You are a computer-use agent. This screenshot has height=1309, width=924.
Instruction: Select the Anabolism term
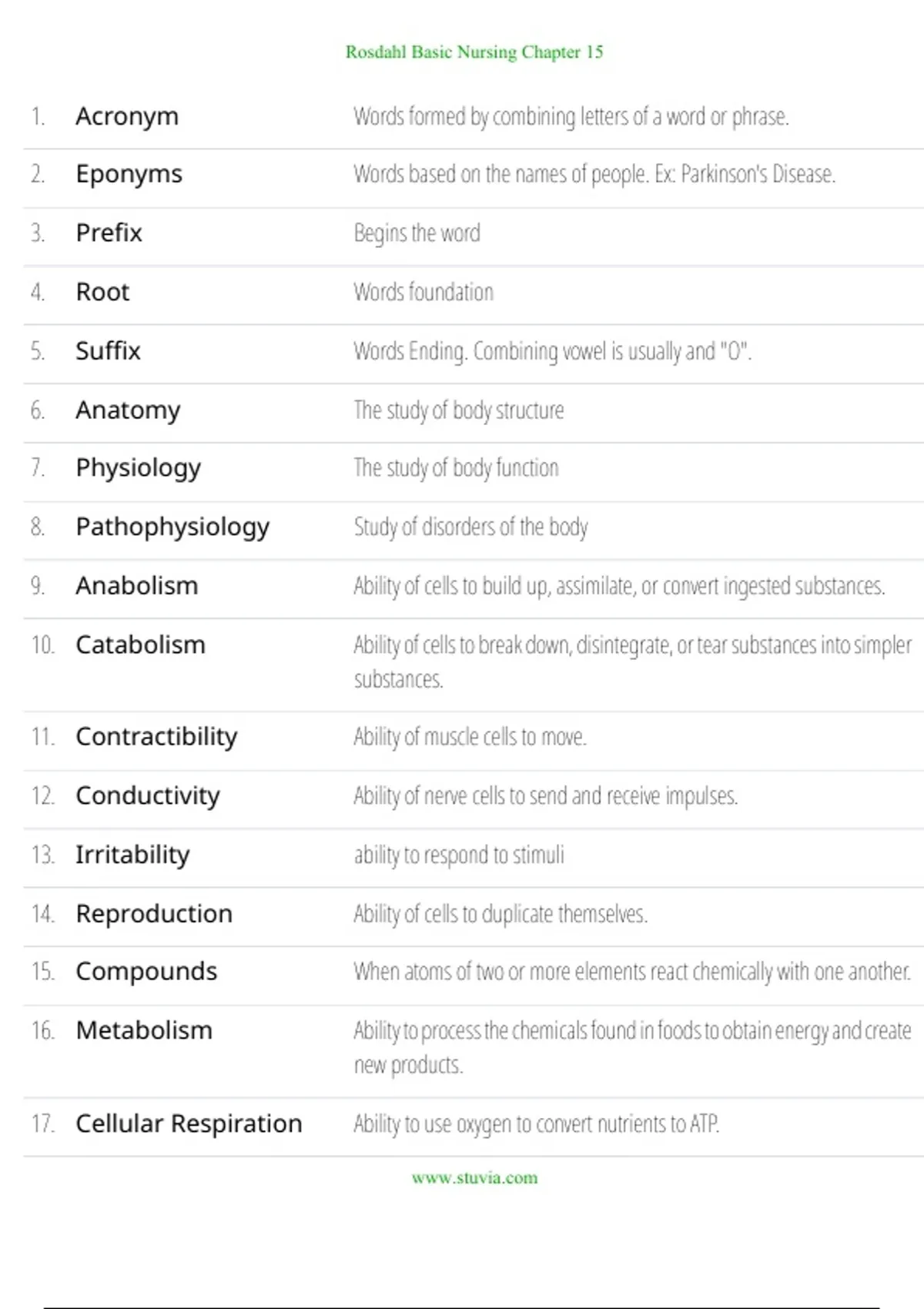click(x=136, y=586)
